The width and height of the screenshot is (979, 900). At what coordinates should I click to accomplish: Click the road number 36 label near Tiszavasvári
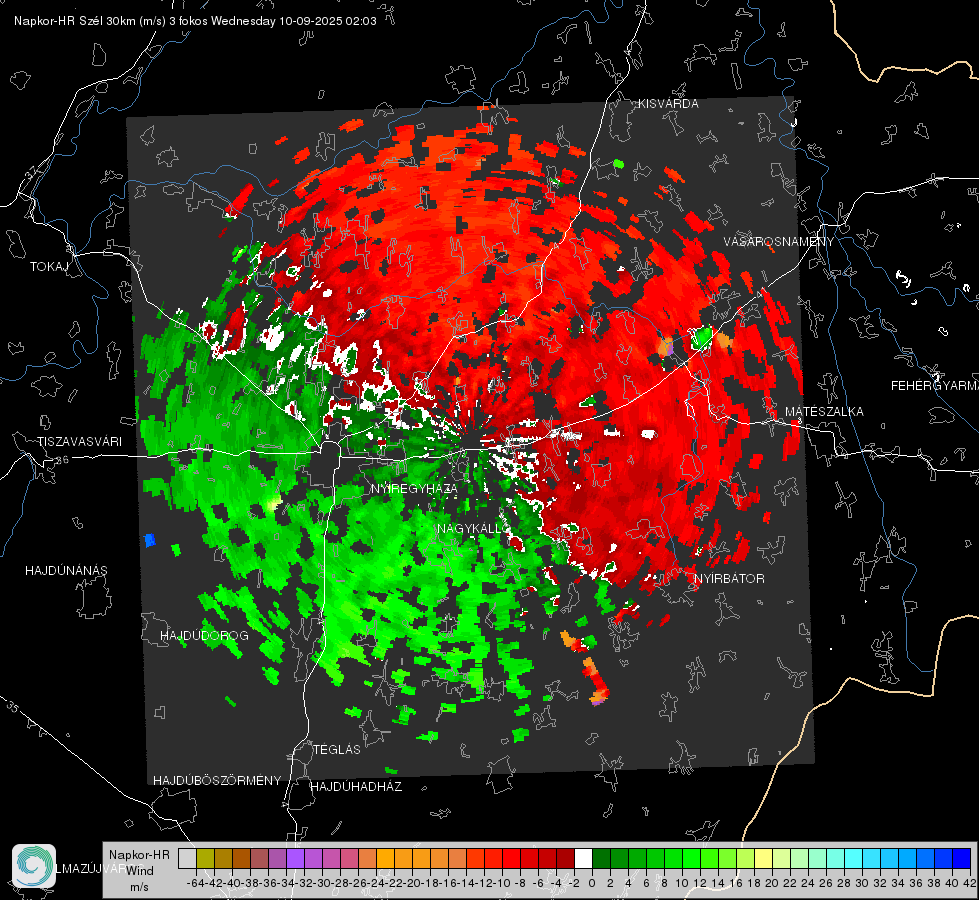click(x=62, y=460)
